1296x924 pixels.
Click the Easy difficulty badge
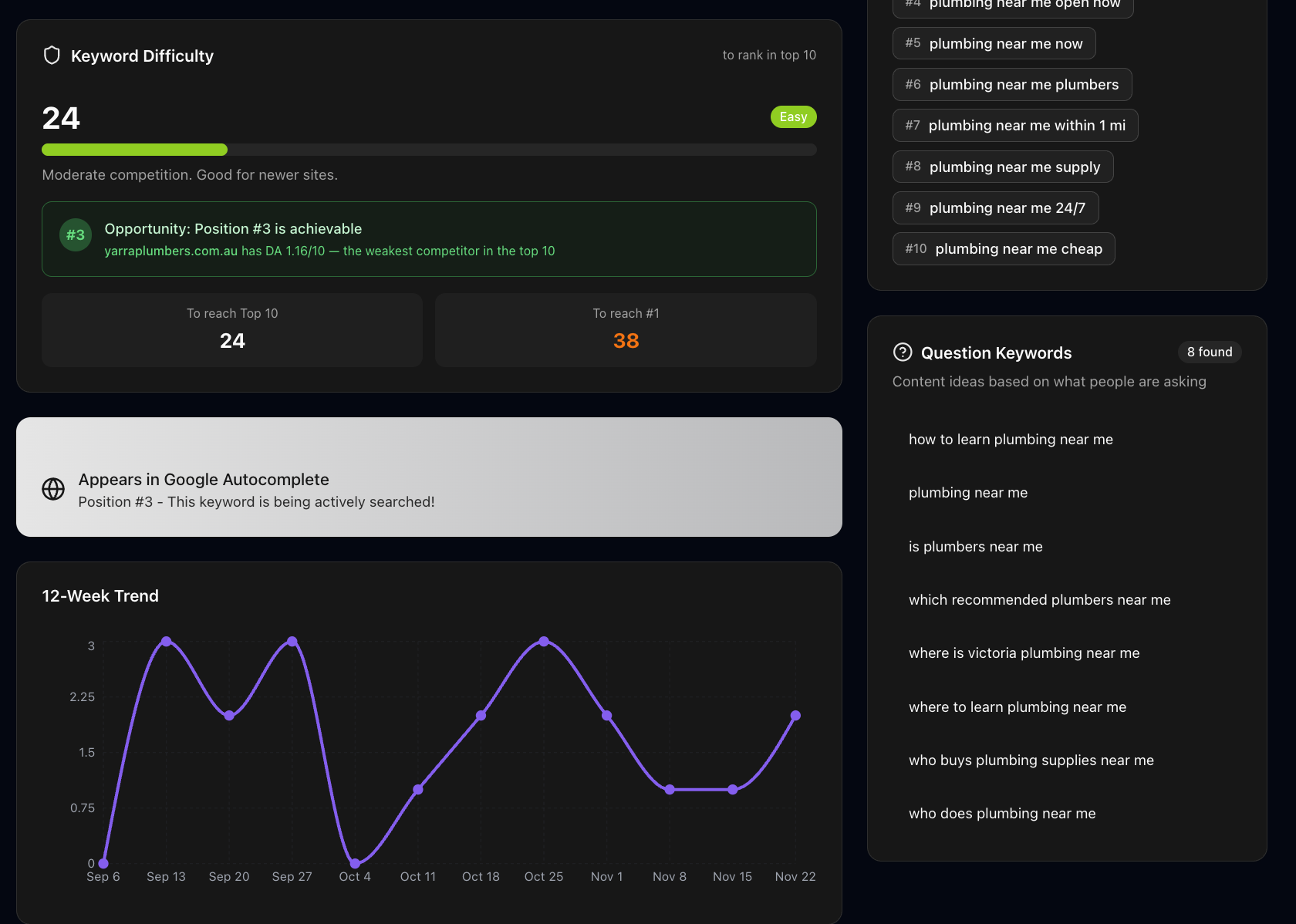coord(793,116)
